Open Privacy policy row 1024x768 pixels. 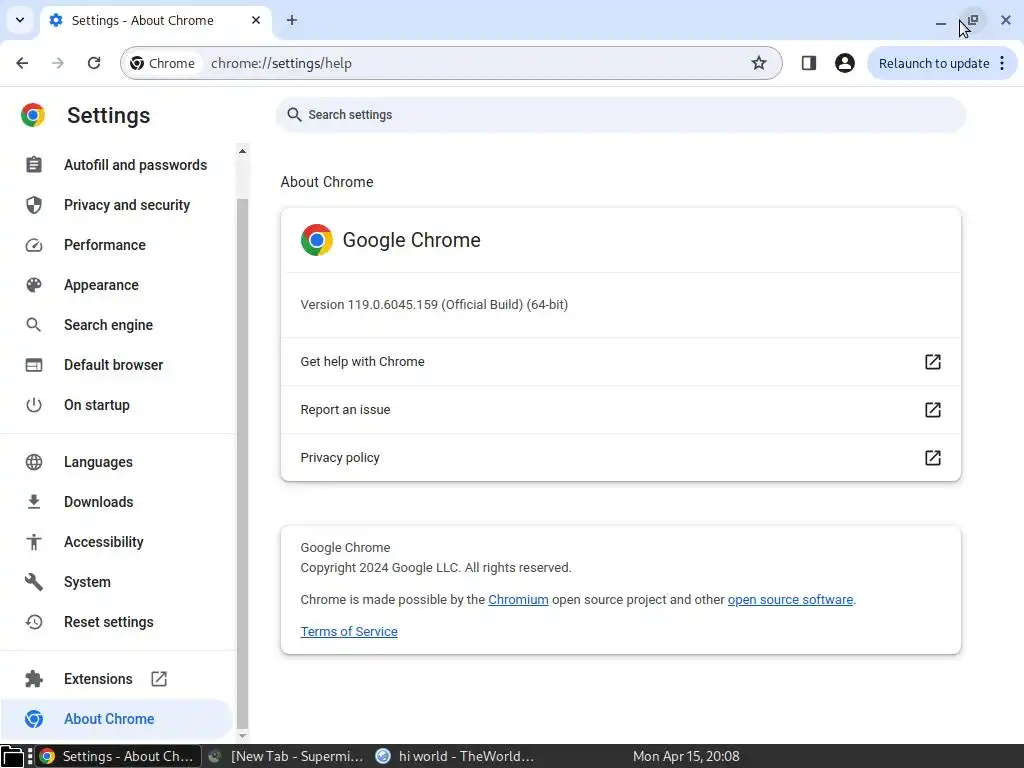[x=620, y=458]
